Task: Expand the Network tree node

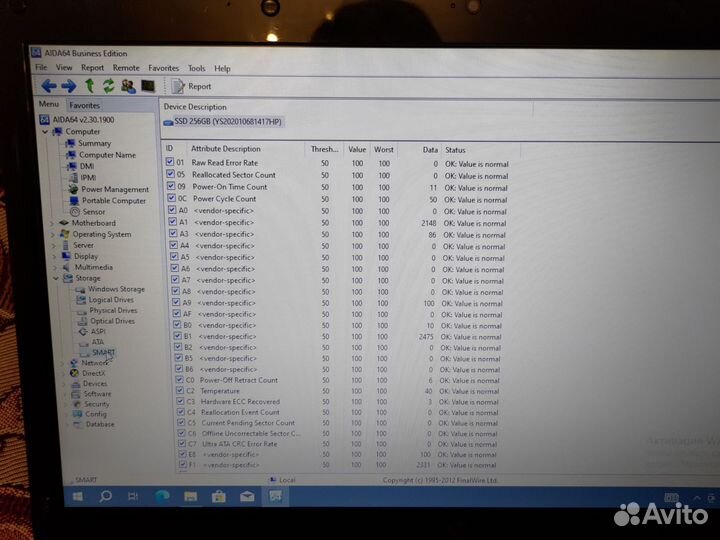Action: point(63,363)
